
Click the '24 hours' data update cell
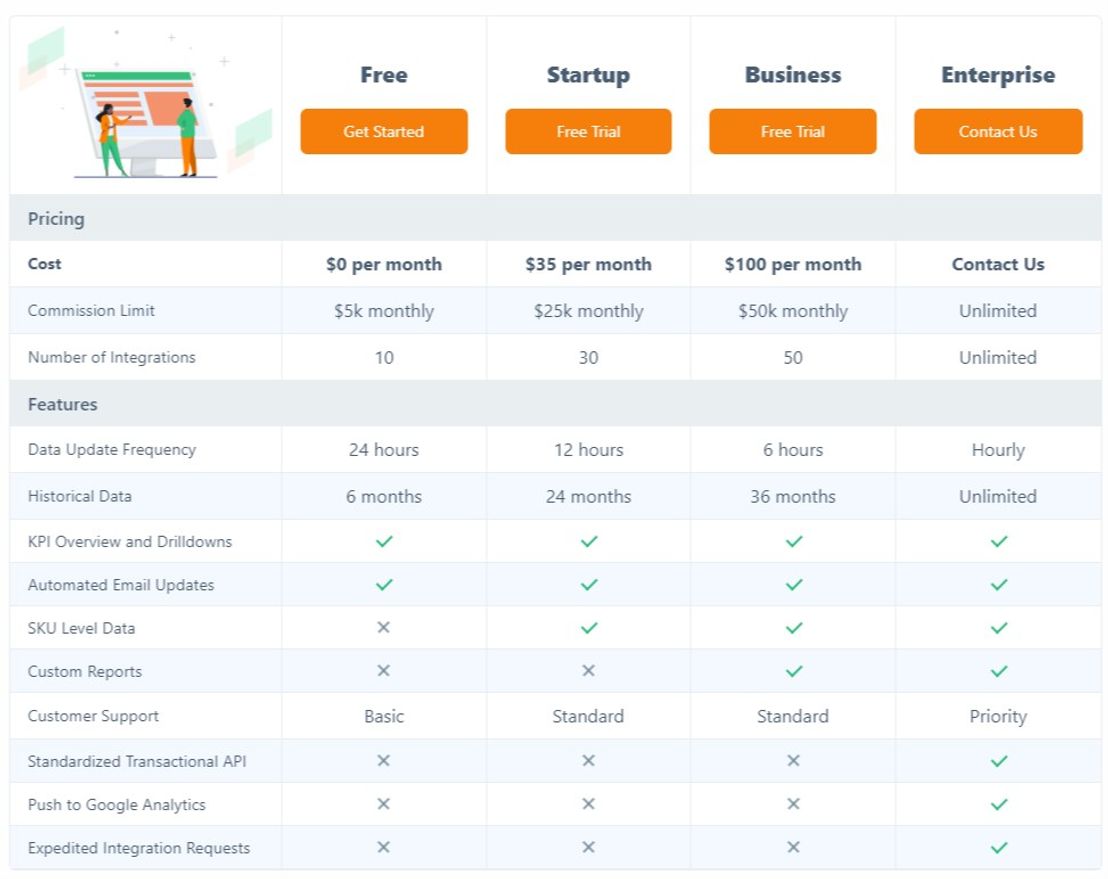pos(384,450)
